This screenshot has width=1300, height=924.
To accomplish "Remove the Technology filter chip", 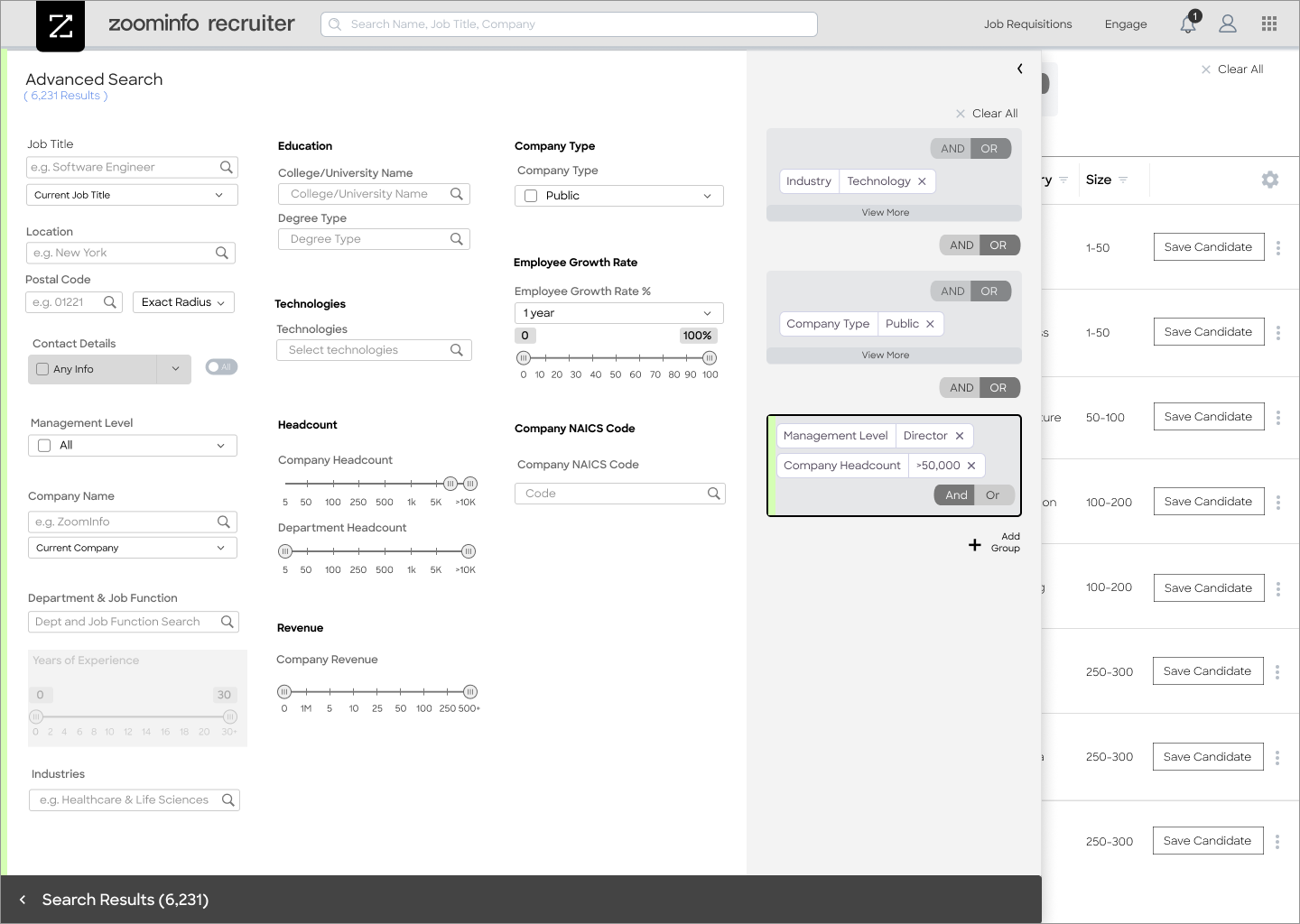I will point(922,181).
